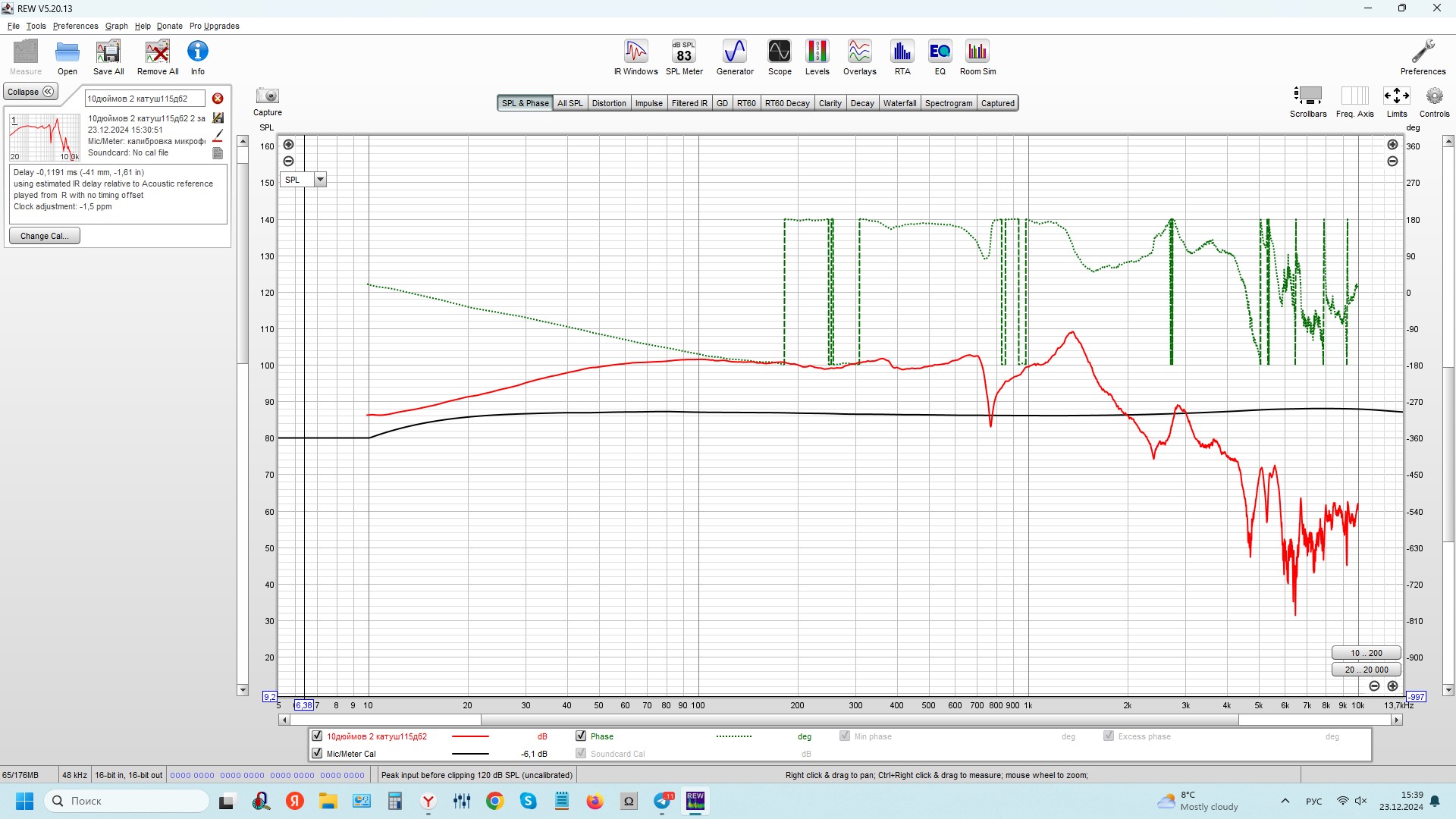The image size is (1456, 819).
Task: Click the Change Cal... button
Action: coord(45,236)
